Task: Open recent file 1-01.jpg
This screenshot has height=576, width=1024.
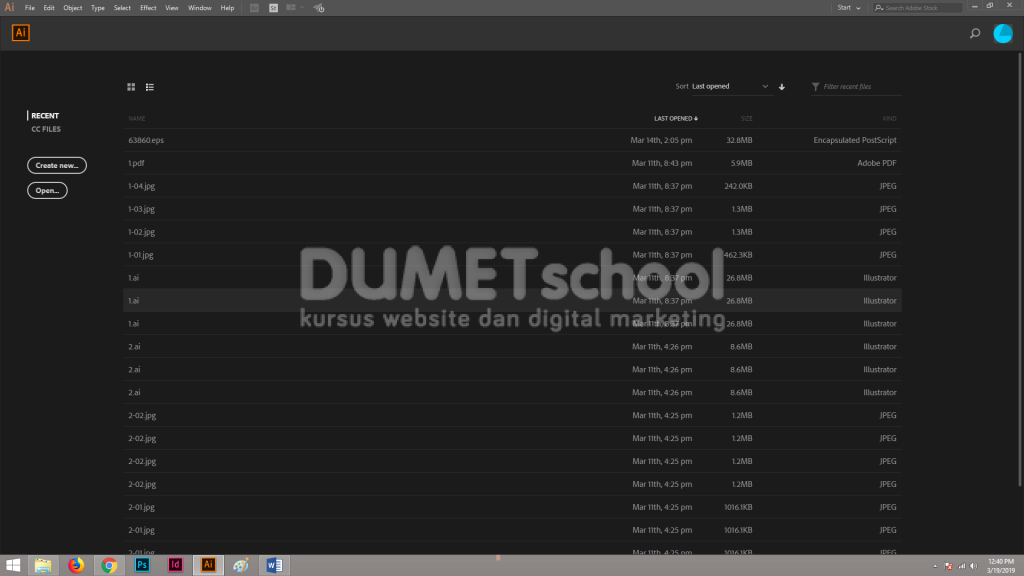Action: [x=141, y=255]
